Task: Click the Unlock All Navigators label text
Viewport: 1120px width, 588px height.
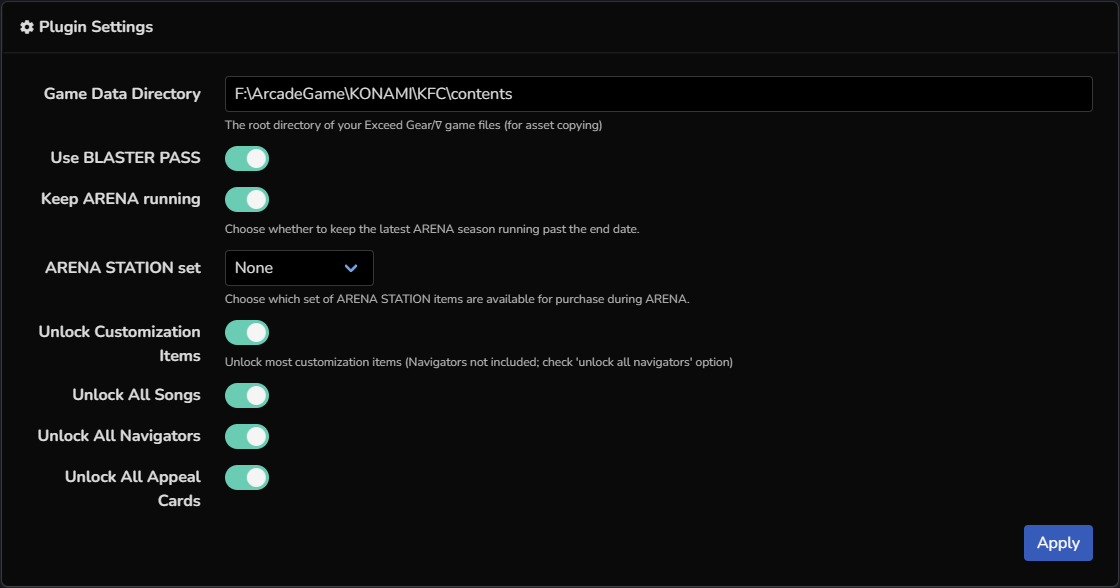Action: [x=119, y=436]
